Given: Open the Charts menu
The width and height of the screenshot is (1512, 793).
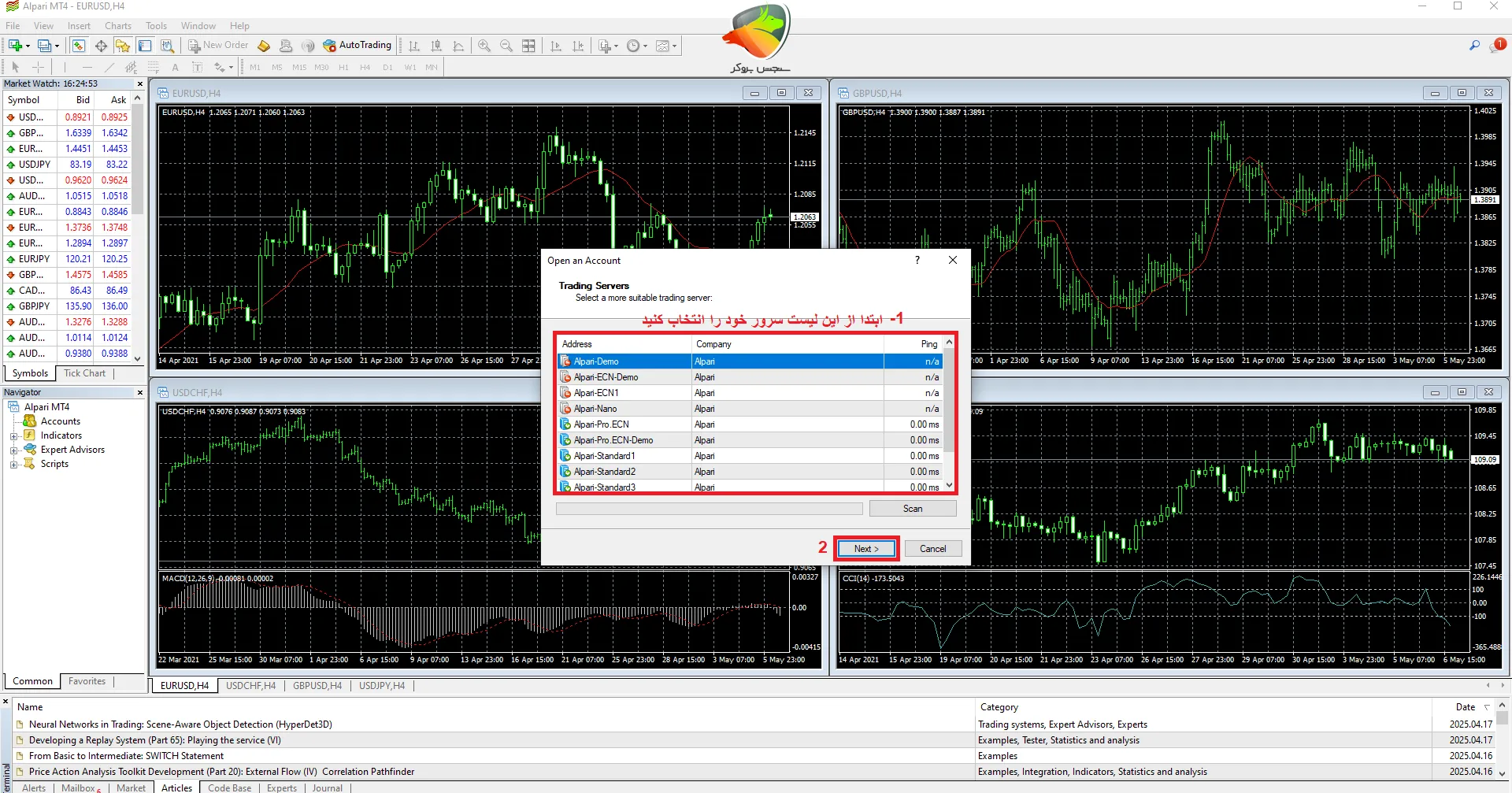Looking at the screenshot, I should click(118, 26).
